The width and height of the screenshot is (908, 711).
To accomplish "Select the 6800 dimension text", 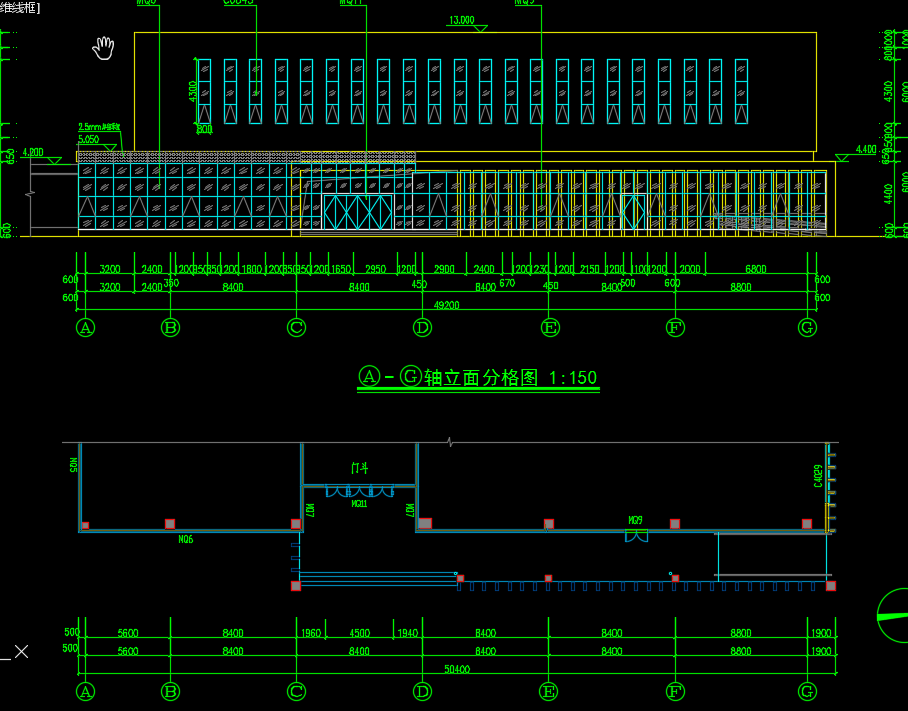I will (x=756, y=269).
